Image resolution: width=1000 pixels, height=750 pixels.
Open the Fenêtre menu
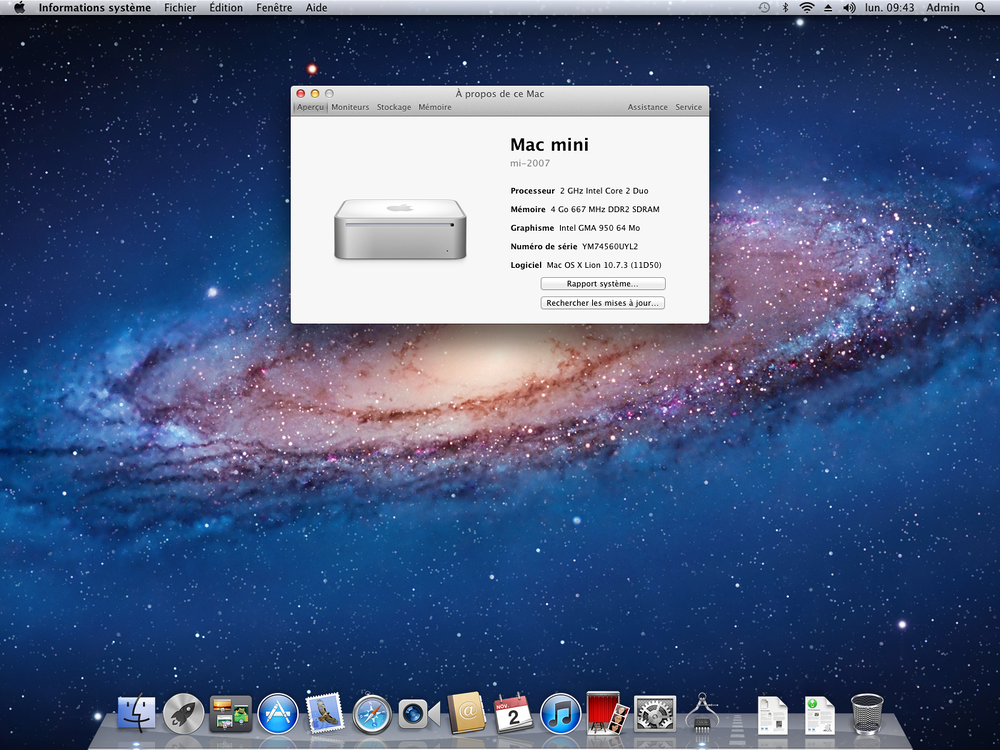(274, 8)
